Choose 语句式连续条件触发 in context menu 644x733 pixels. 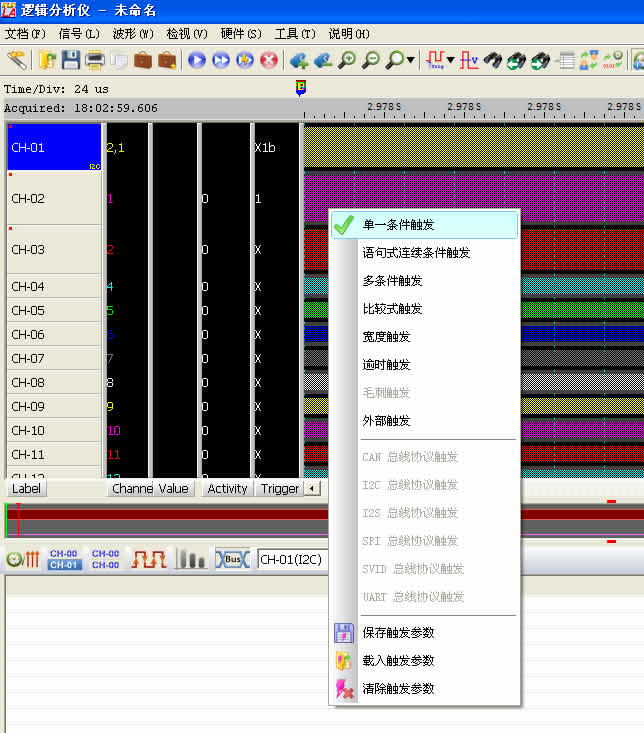pyautogui.click(x=425, y=253)
